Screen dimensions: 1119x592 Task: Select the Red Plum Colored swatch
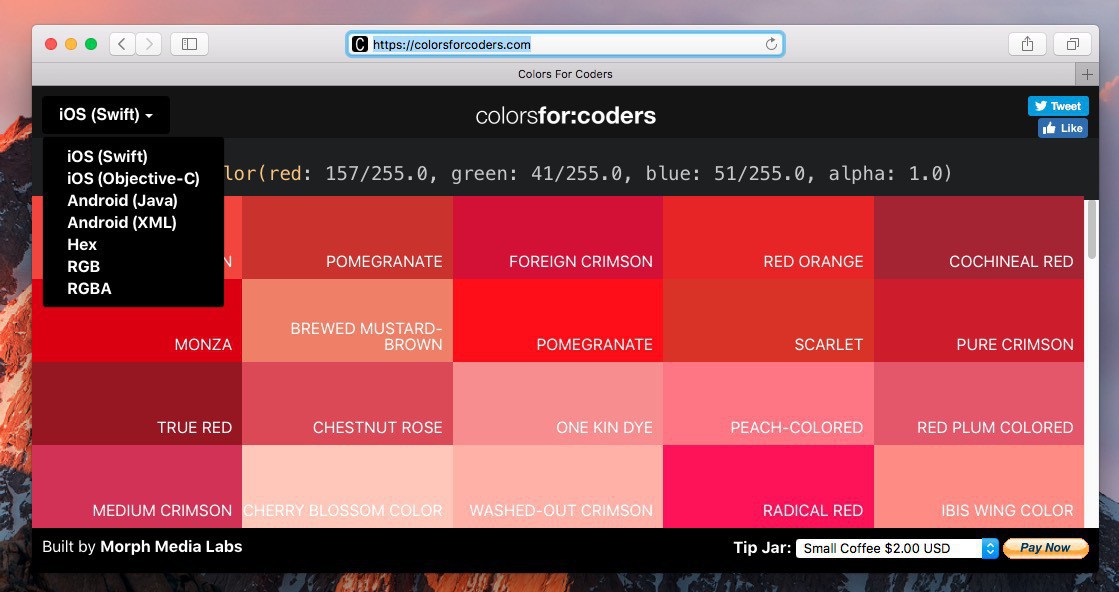click(x=979, y=404)
